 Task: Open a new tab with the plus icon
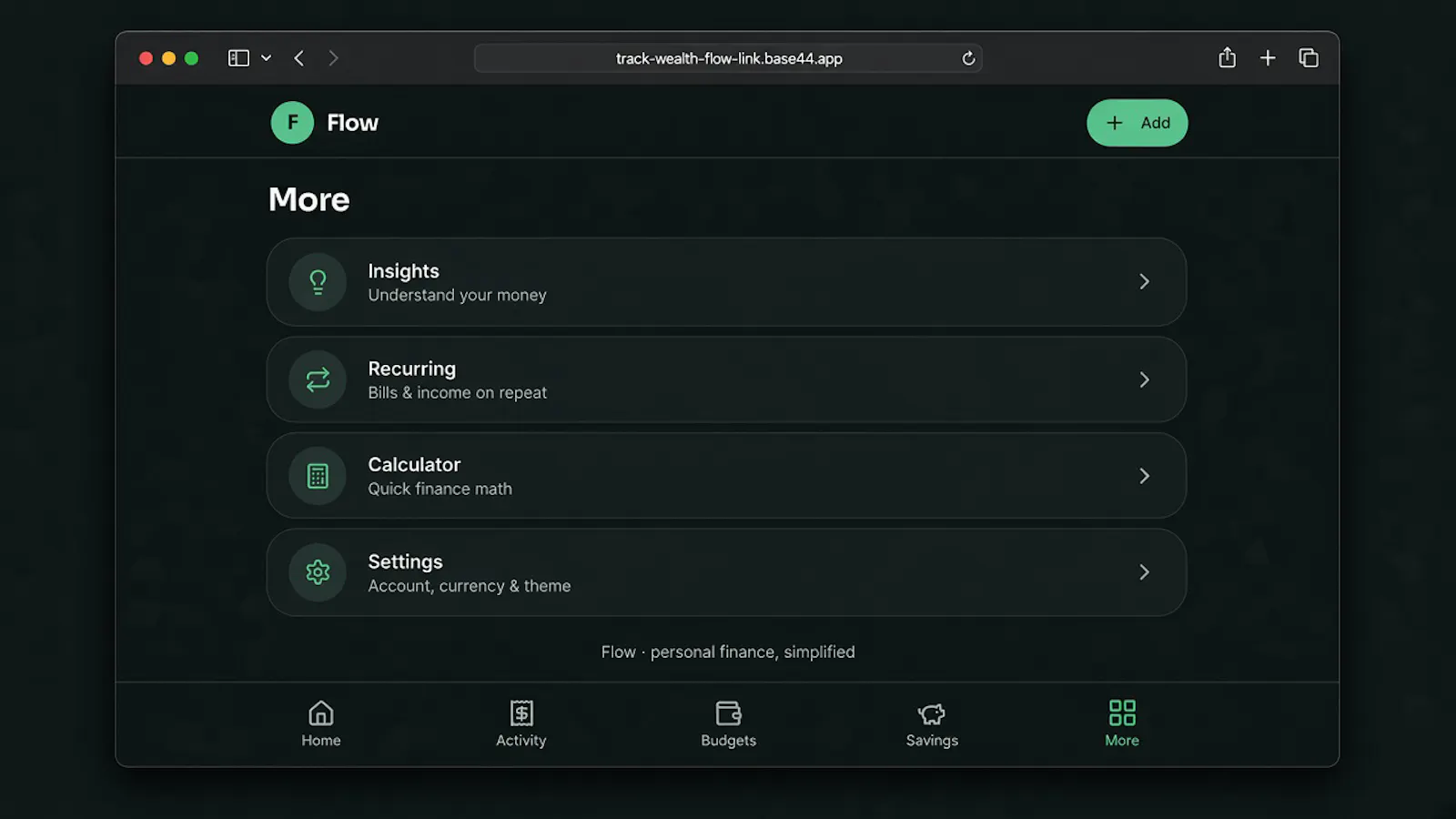coord(1268,58)
